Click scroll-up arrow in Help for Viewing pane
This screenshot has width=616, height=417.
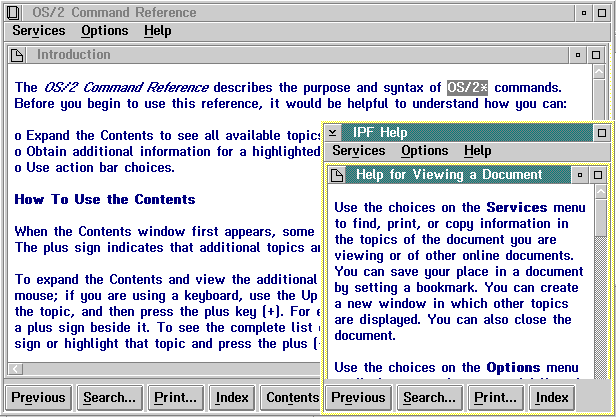pyautogui.click(x=601, y=191)
